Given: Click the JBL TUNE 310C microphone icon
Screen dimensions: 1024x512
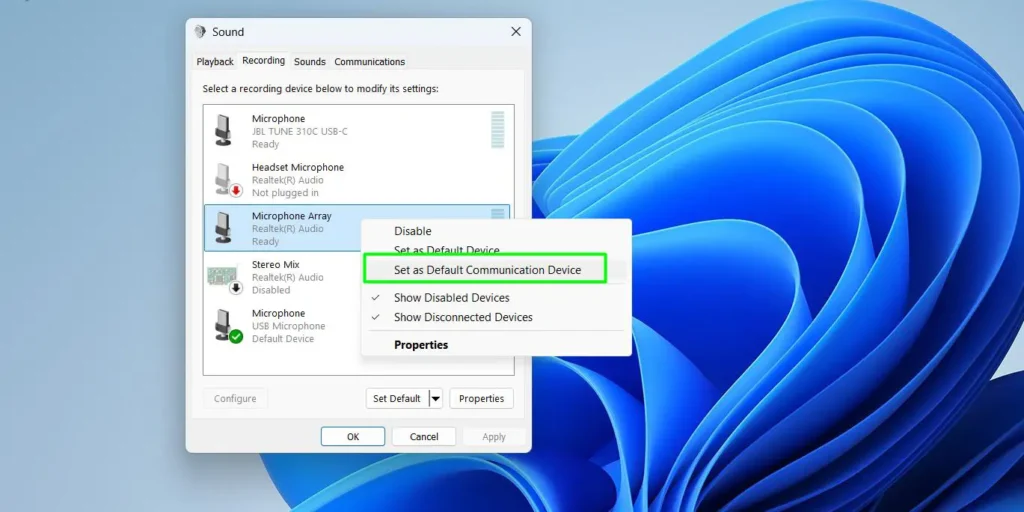Looking at the screenshot, I should (223, 131).
